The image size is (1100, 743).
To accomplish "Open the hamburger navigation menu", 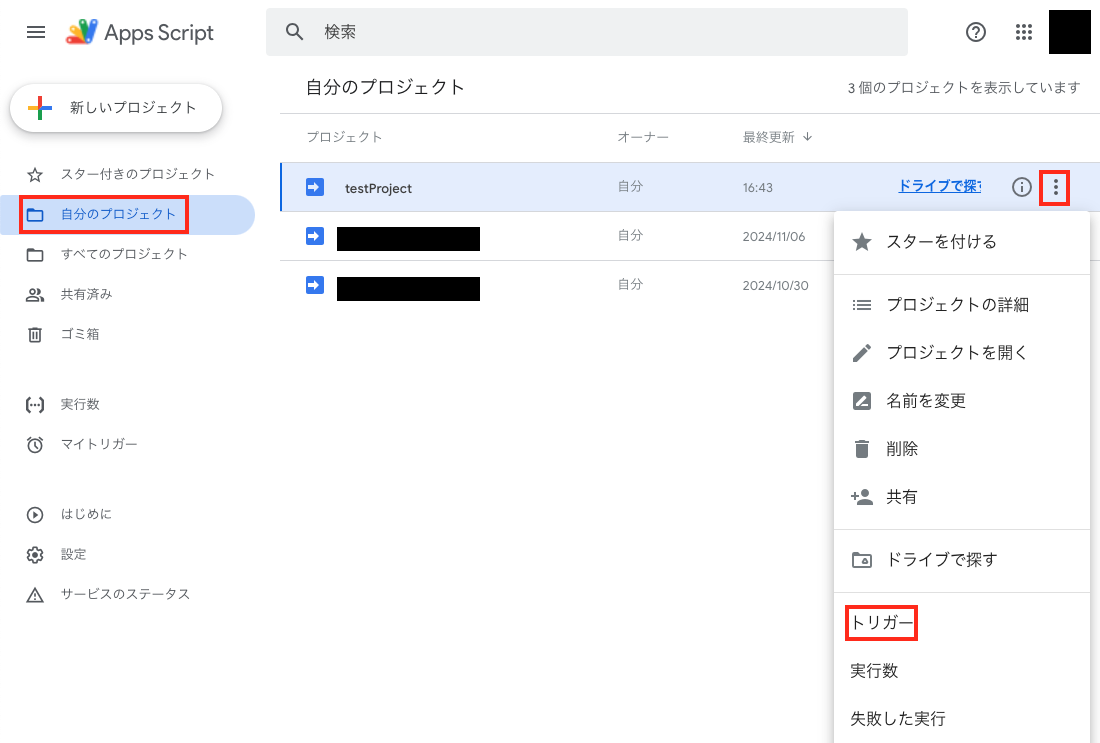I will point(36,32).
